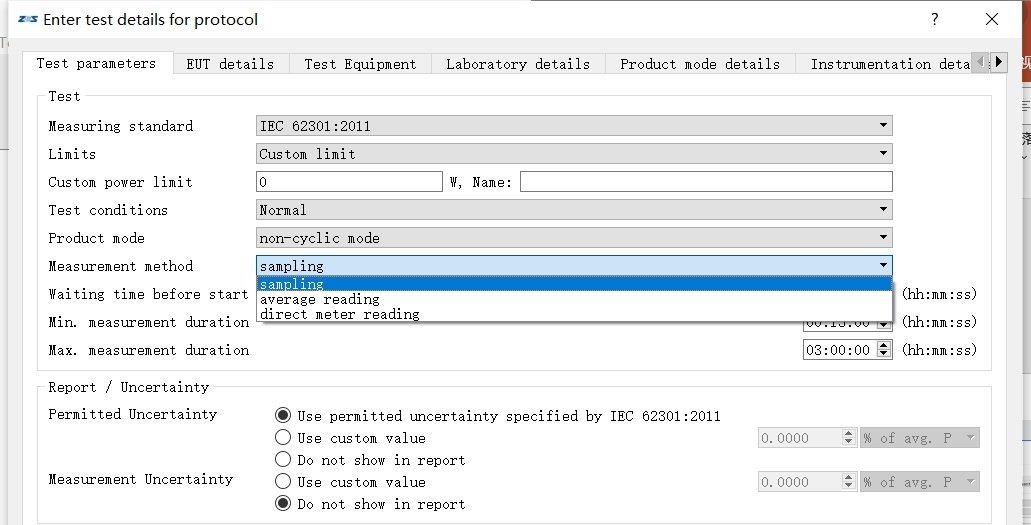
Task: Choose 'average reading' from the list
Action: (320, 299)
